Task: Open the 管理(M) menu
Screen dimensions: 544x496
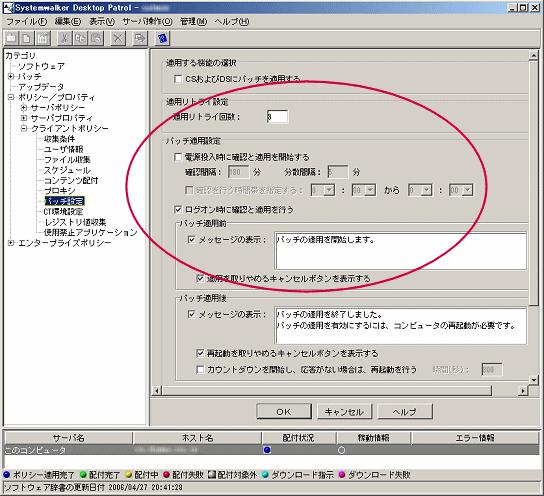Action: pyautogui.click(x=193, y=22)
